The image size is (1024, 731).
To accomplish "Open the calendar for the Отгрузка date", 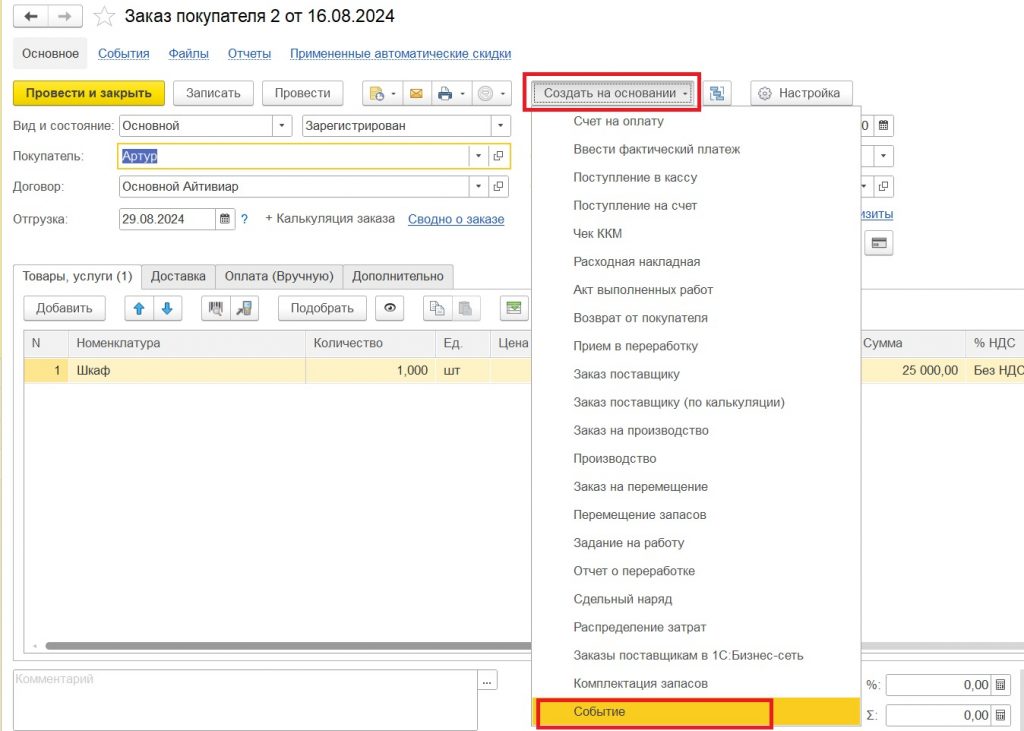I will pyautogui.click(x=225, y=219).
